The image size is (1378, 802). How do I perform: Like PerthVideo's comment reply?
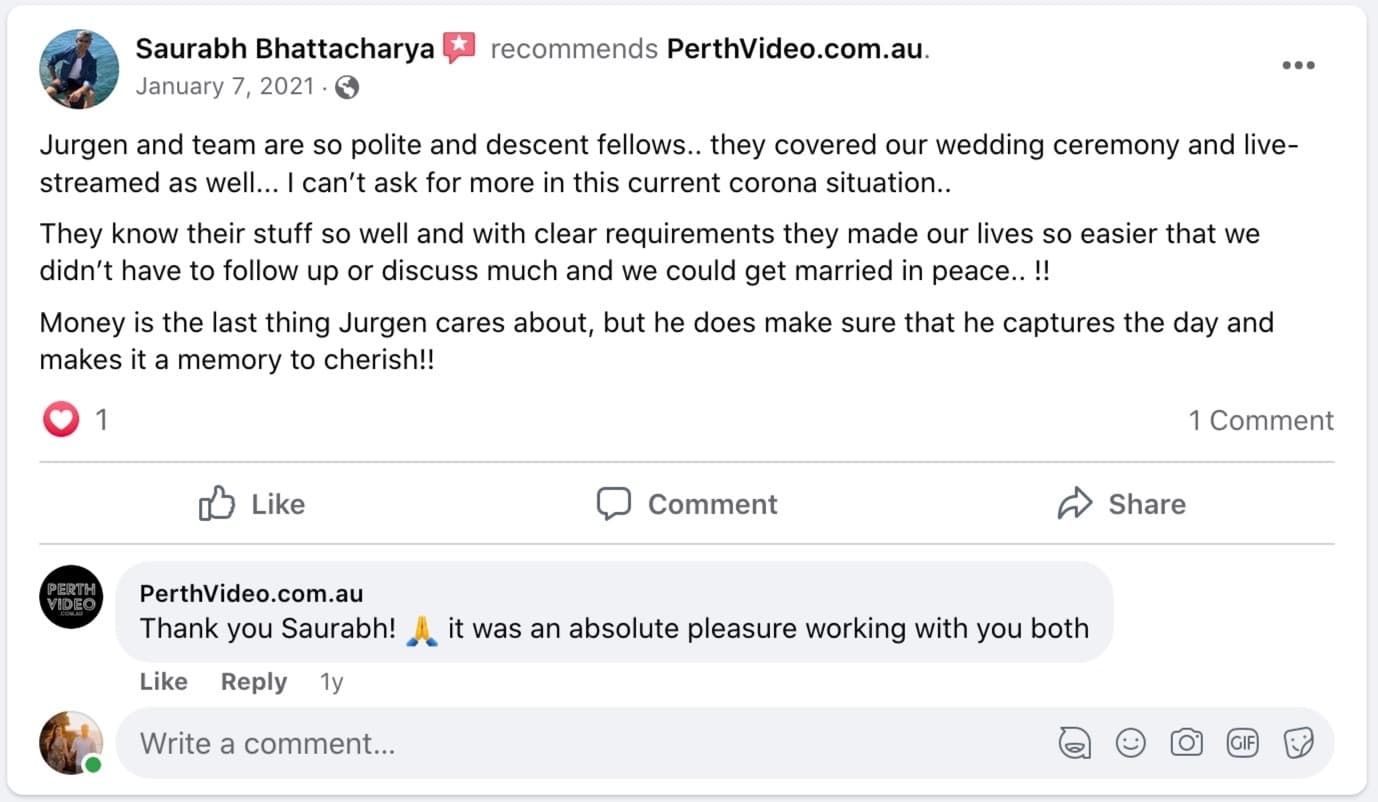163,682
